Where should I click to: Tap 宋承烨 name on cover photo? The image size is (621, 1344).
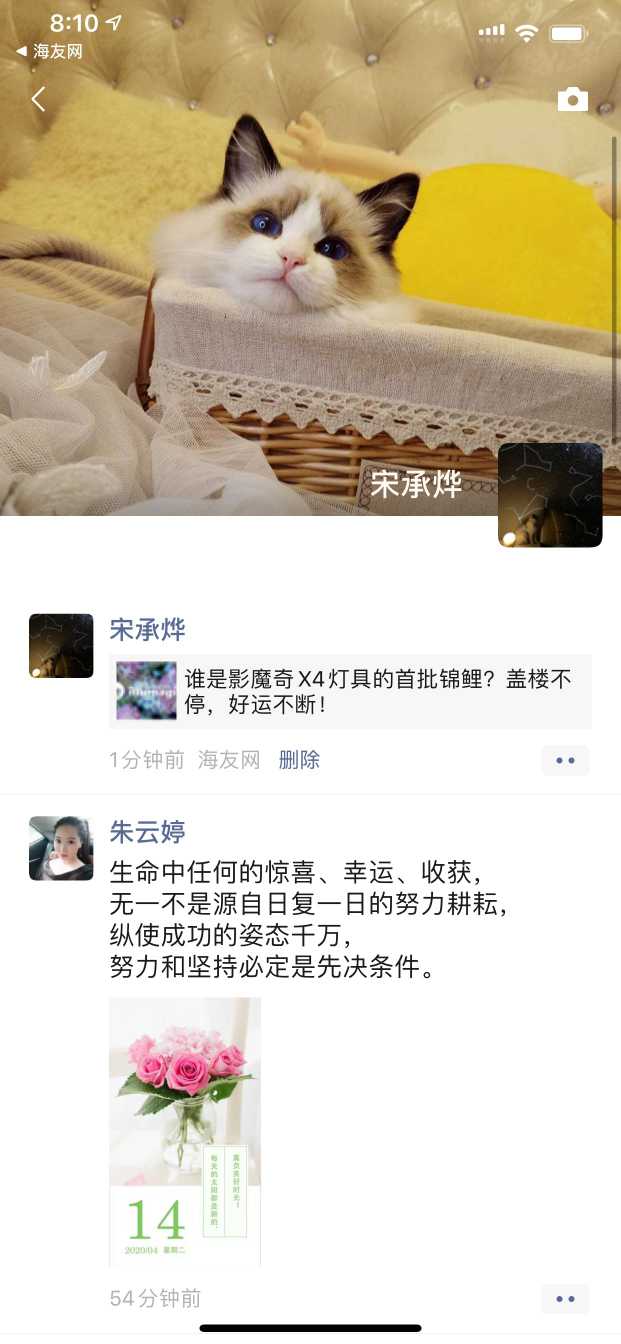point(416,484)
